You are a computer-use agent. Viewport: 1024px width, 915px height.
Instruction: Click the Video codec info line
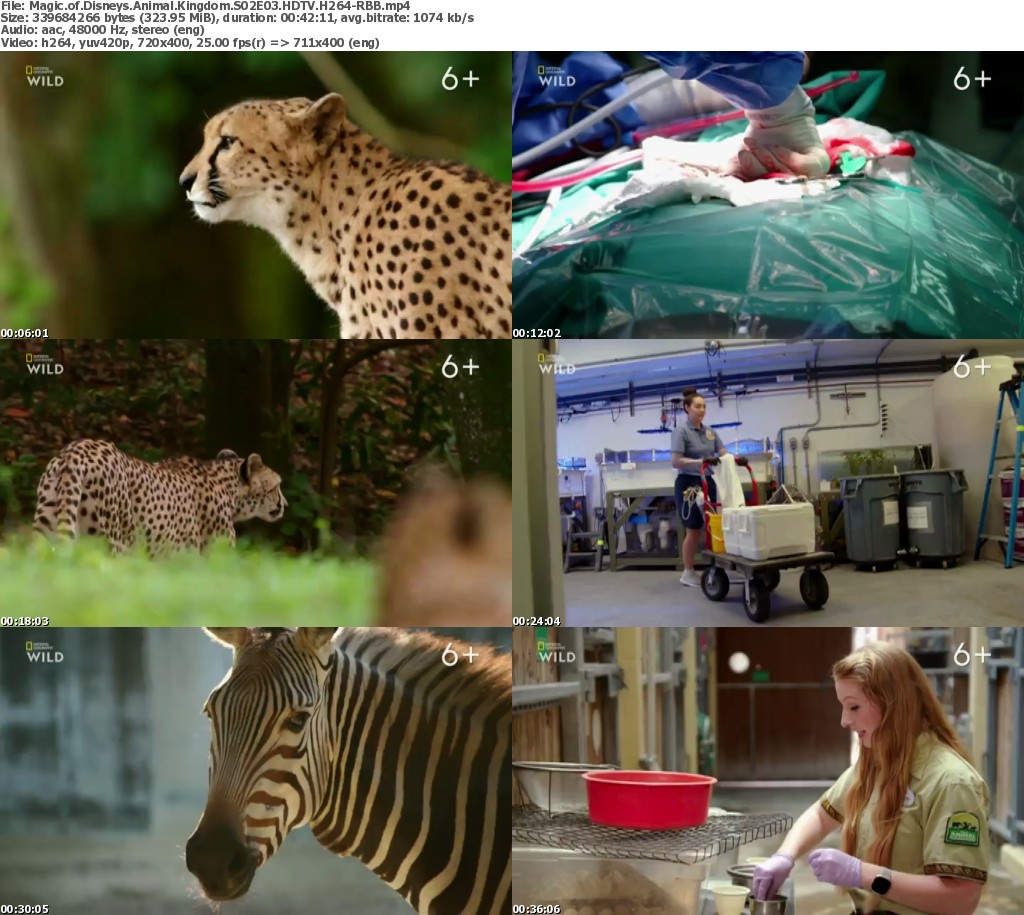tap(190, 43)
